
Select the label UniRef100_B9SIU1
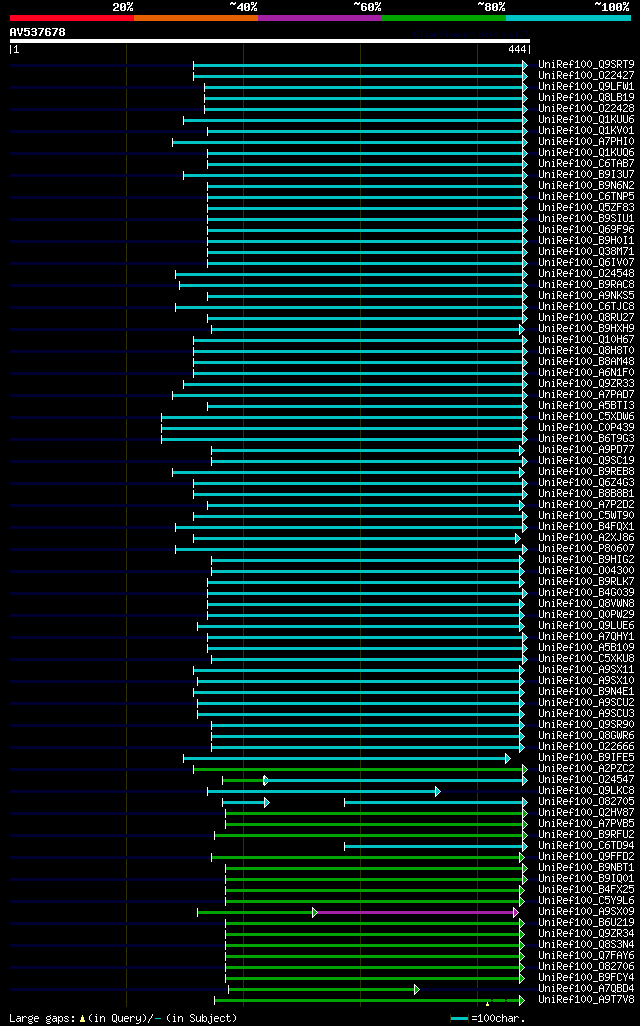click(x=586, y=219)
